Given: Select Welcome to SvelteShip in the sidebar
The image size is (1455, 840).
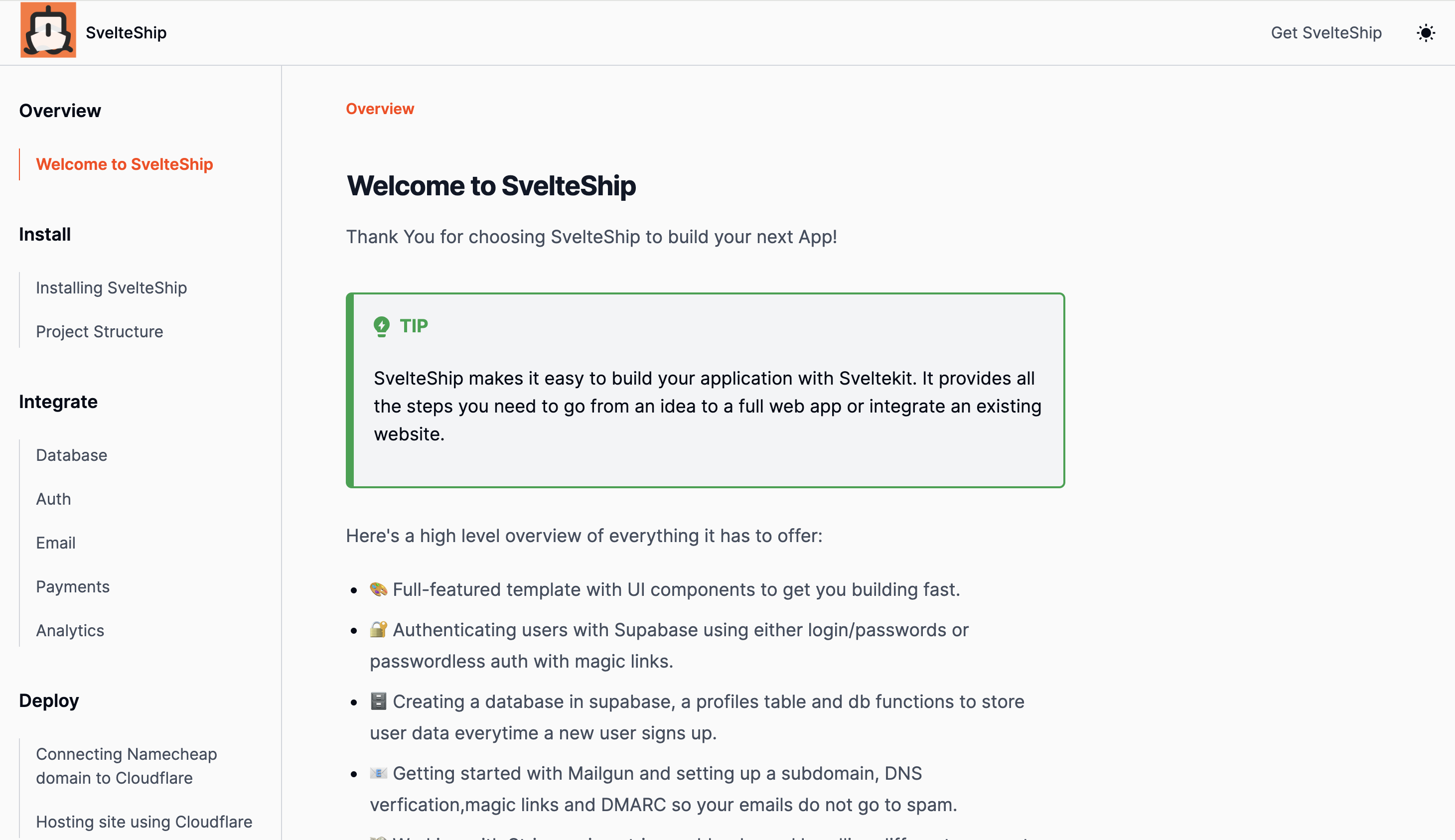Looking at the screenshot, I should click(124, 164).
